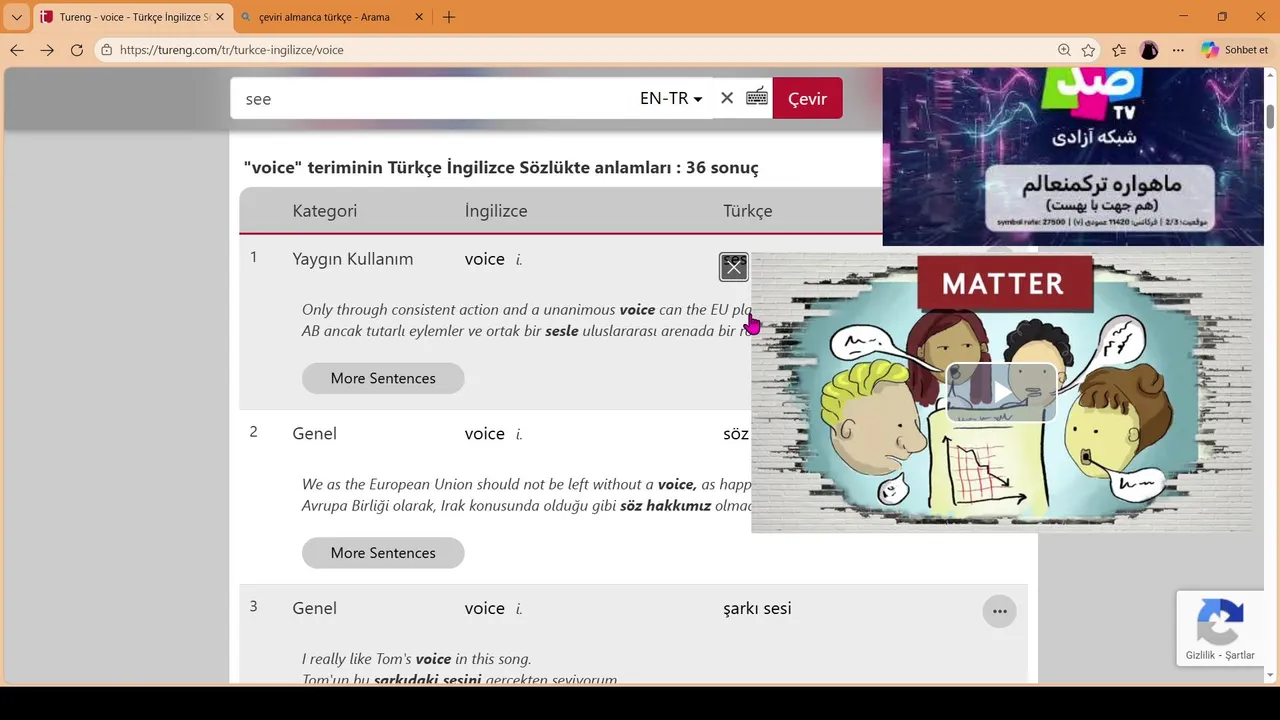Focus the search field containing 'see'
This screenshot has width=1280, height=720.
pyautogui.click(x=430, y=98)
